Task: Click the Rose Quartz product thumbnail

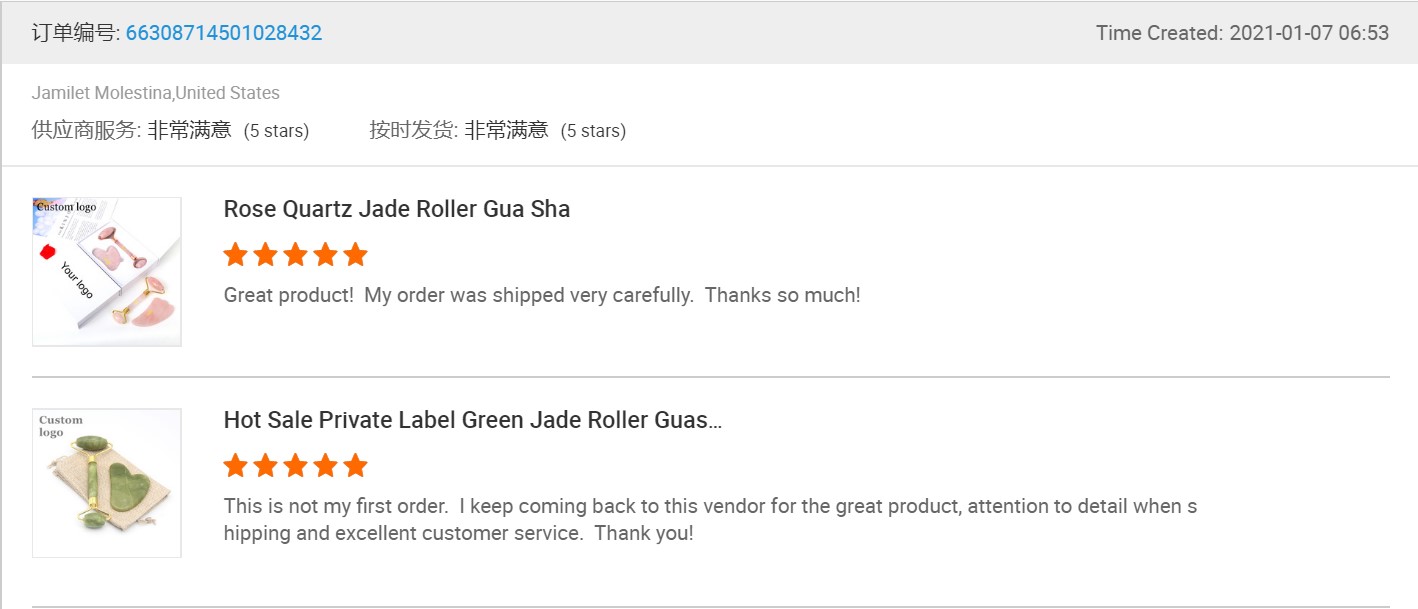Action: (x=107, y=272)
